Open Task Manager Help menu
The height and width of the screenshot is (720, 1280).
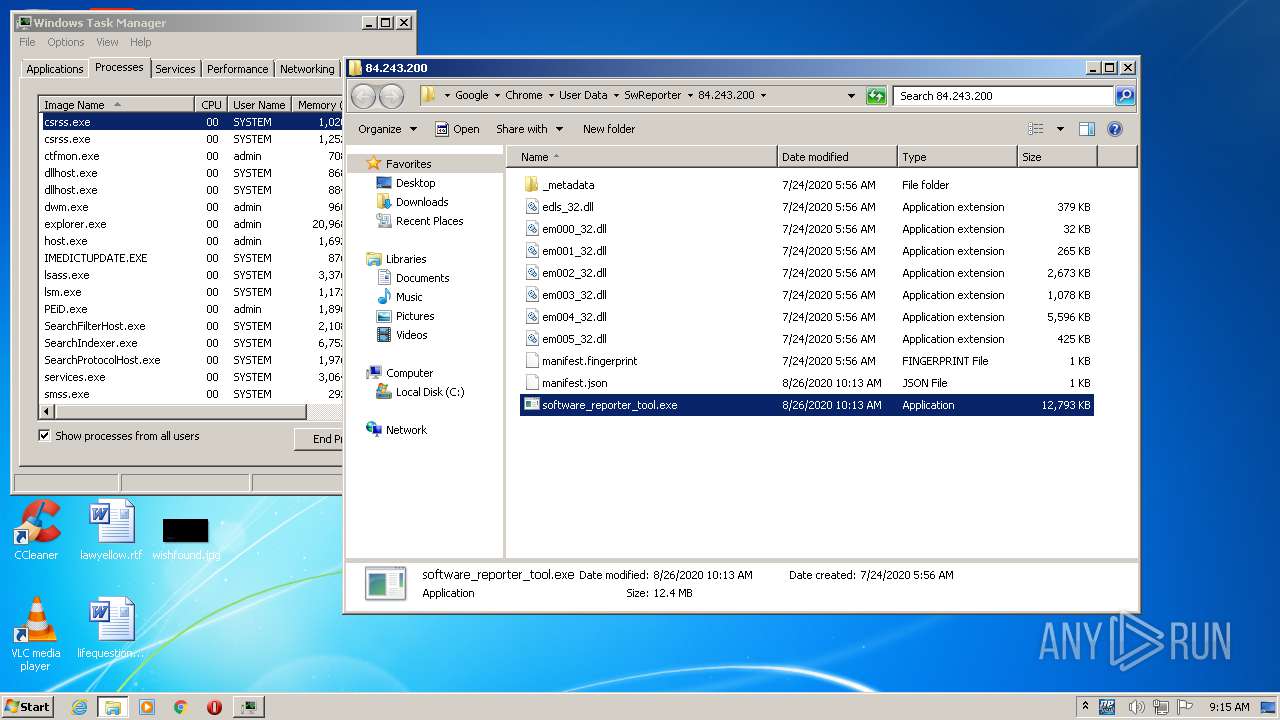[x=141, y=42]
